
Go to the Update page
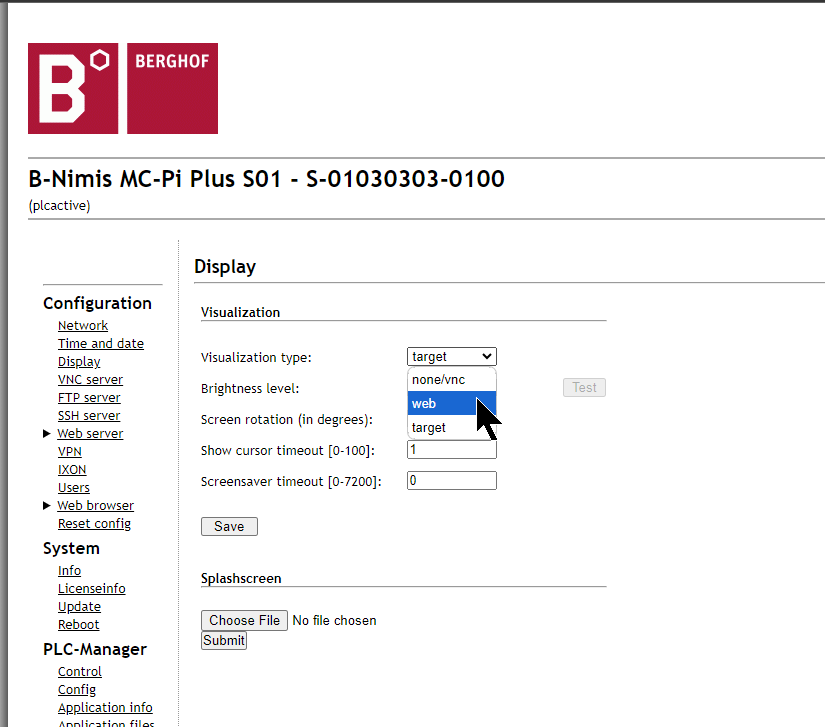point(79,607)
